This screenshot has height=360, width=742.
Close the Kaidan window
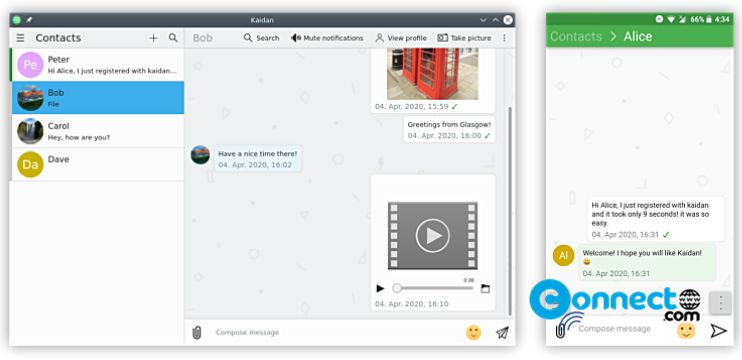pos(508,20)
